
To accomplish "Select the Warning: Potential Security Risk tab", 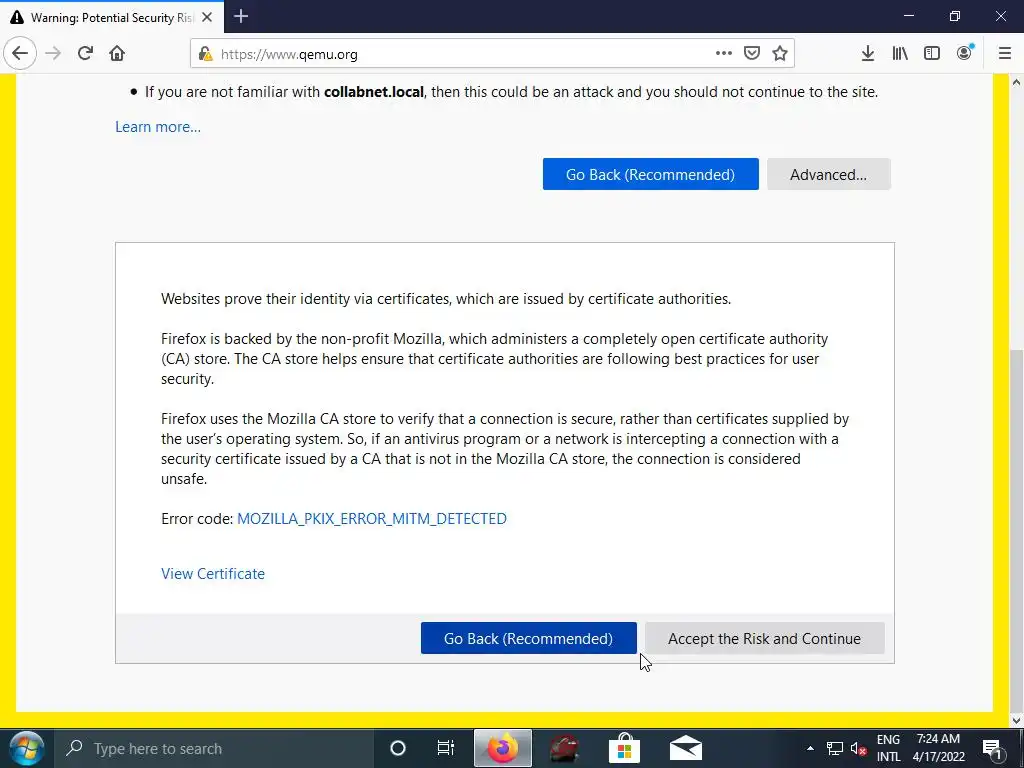I will click(x=112, y=17).
